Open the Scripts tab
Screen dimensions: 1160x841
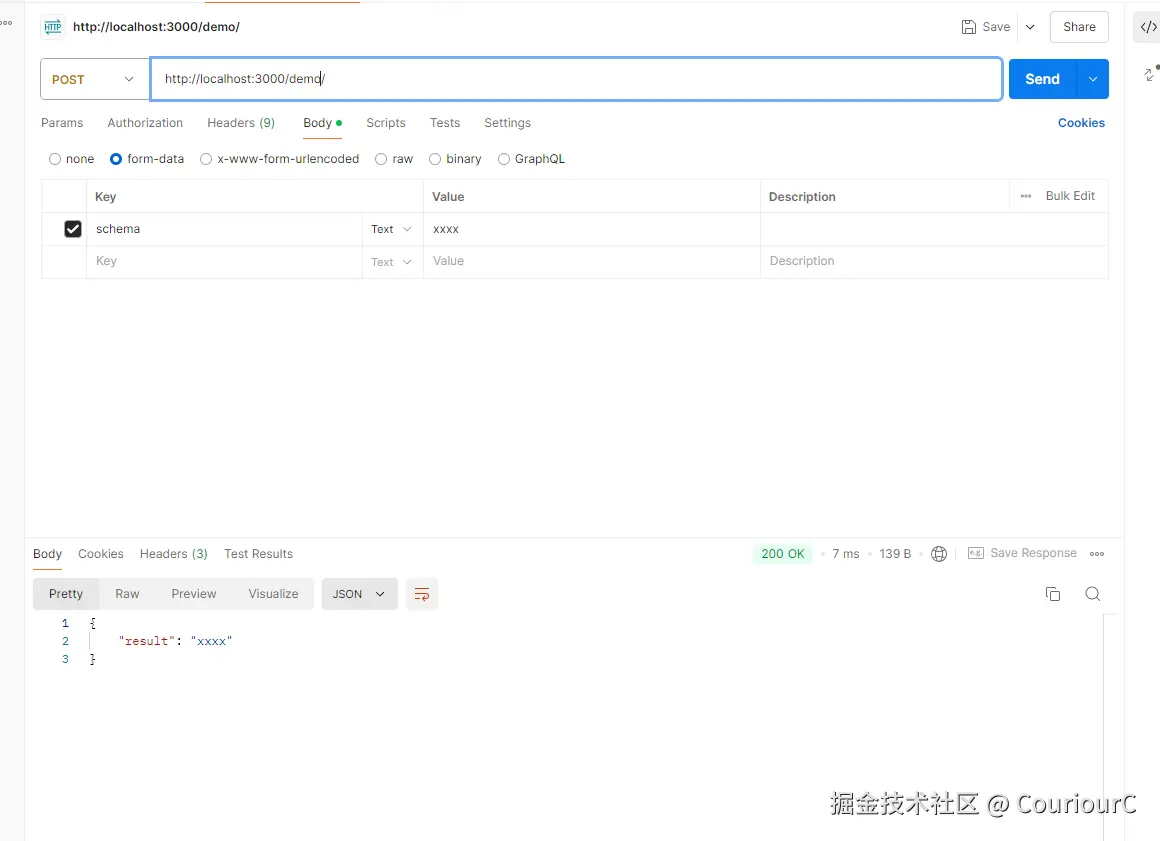point(386,123)
